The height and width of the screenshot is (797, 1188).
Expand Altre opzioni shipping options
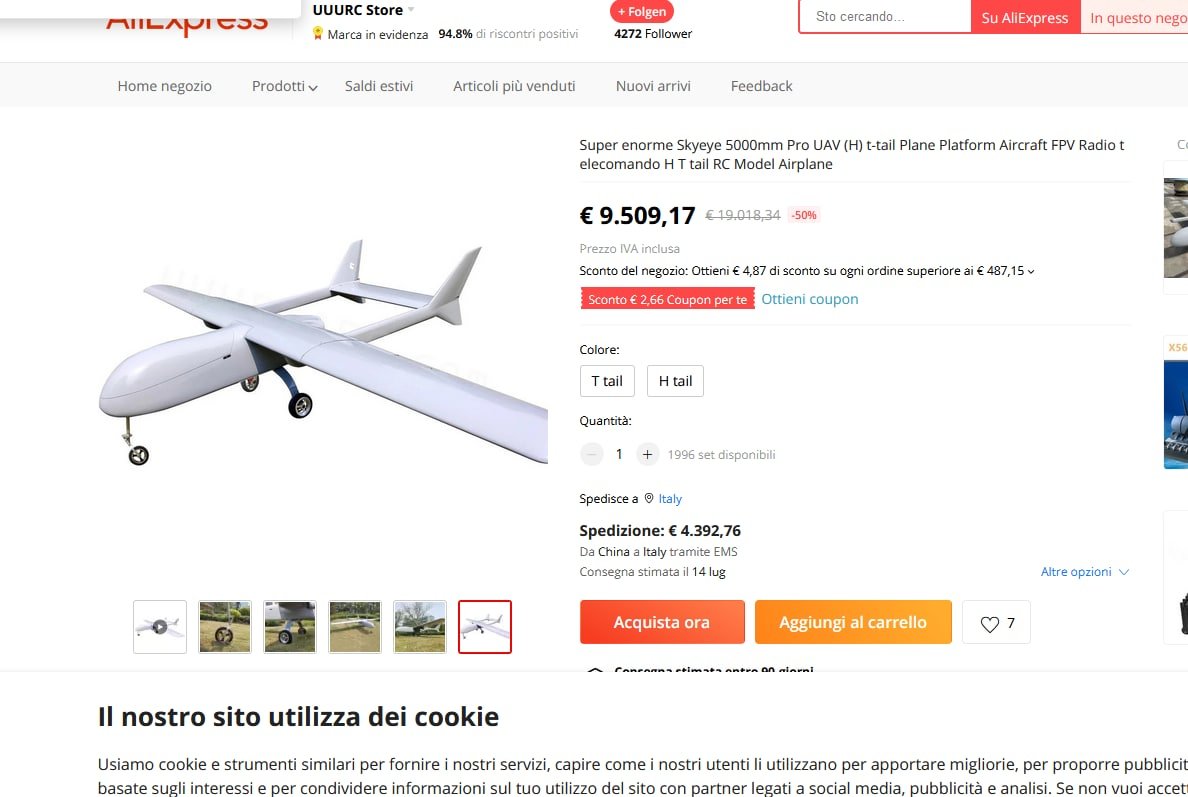pos(1084,572)
